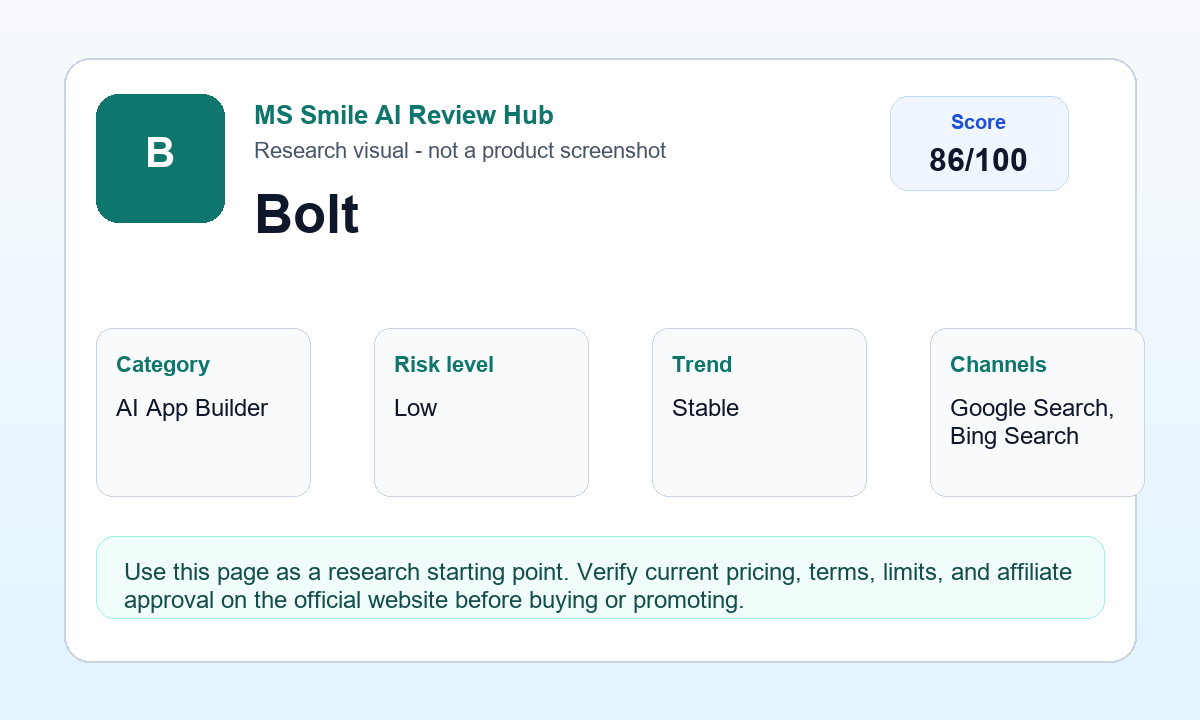Select the Google Search, Bing Search value
Screen dimensions: 1200x720
pos(1032,422)
